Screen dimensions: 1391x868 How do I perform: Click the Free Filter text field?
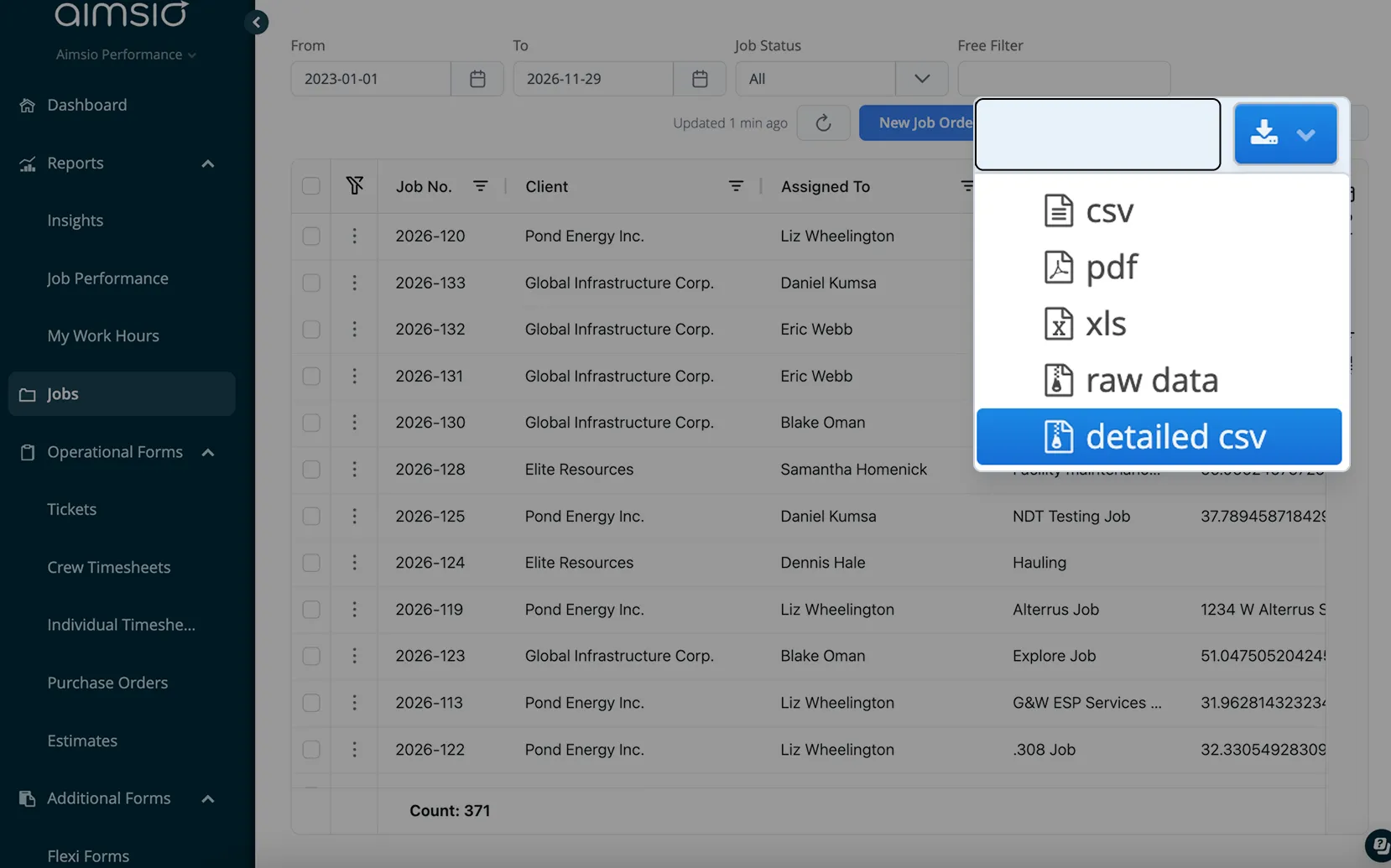(x=1064, y=79)
